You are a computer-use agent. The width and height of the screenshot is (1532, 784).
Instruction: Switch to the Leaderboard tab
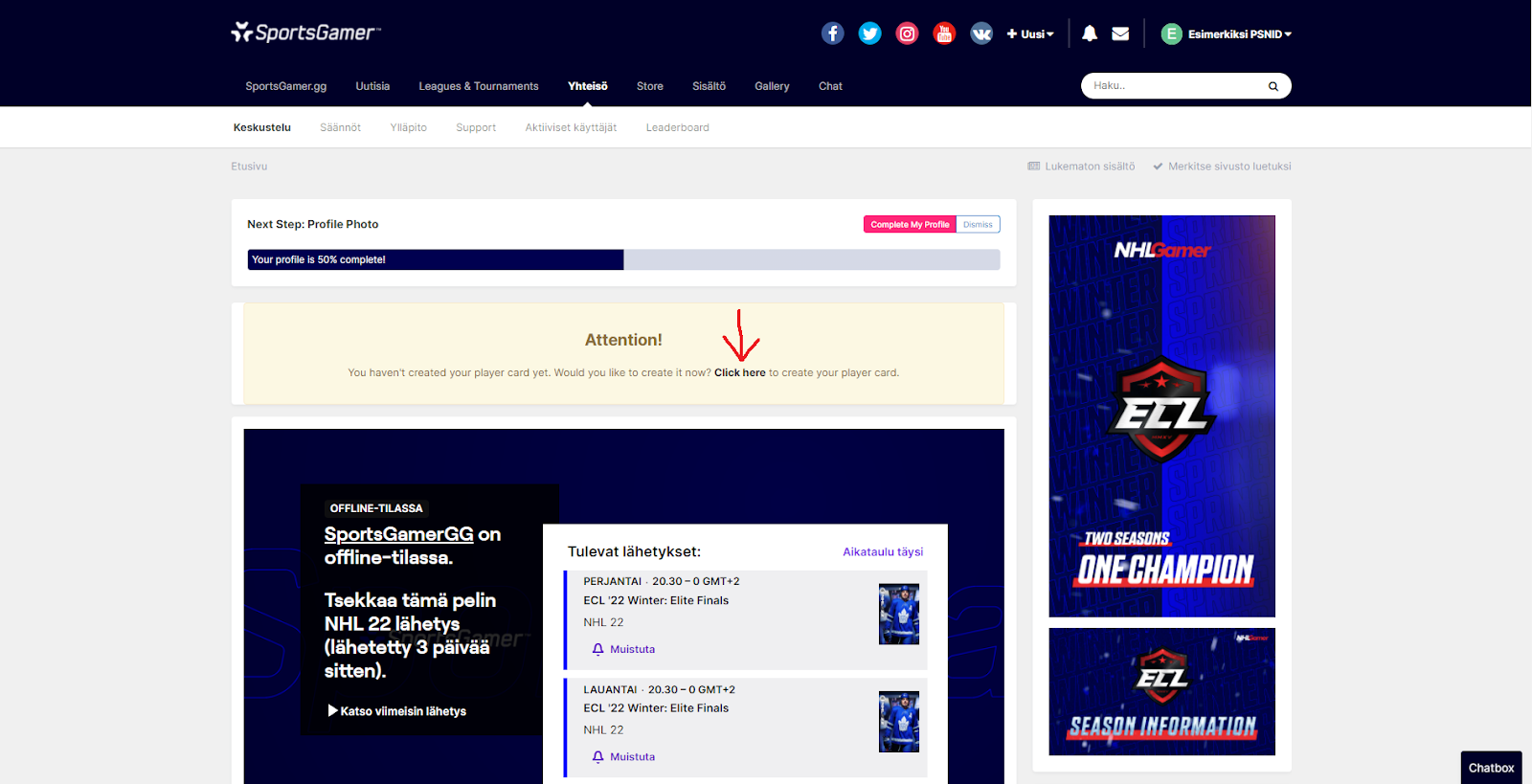[x=677, y=127]
